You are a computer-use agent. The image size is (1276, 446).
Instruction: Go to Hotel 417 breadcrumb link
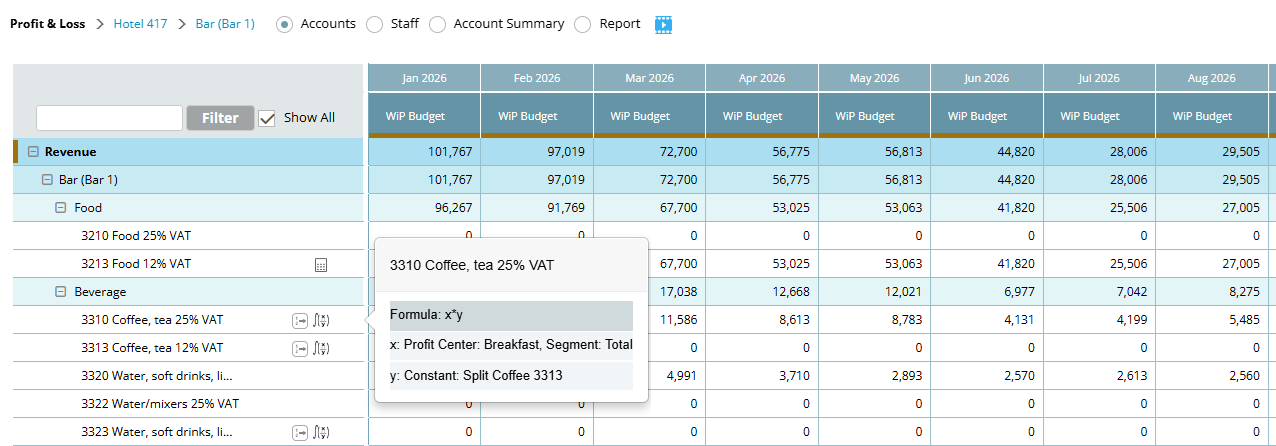point(141,23)
